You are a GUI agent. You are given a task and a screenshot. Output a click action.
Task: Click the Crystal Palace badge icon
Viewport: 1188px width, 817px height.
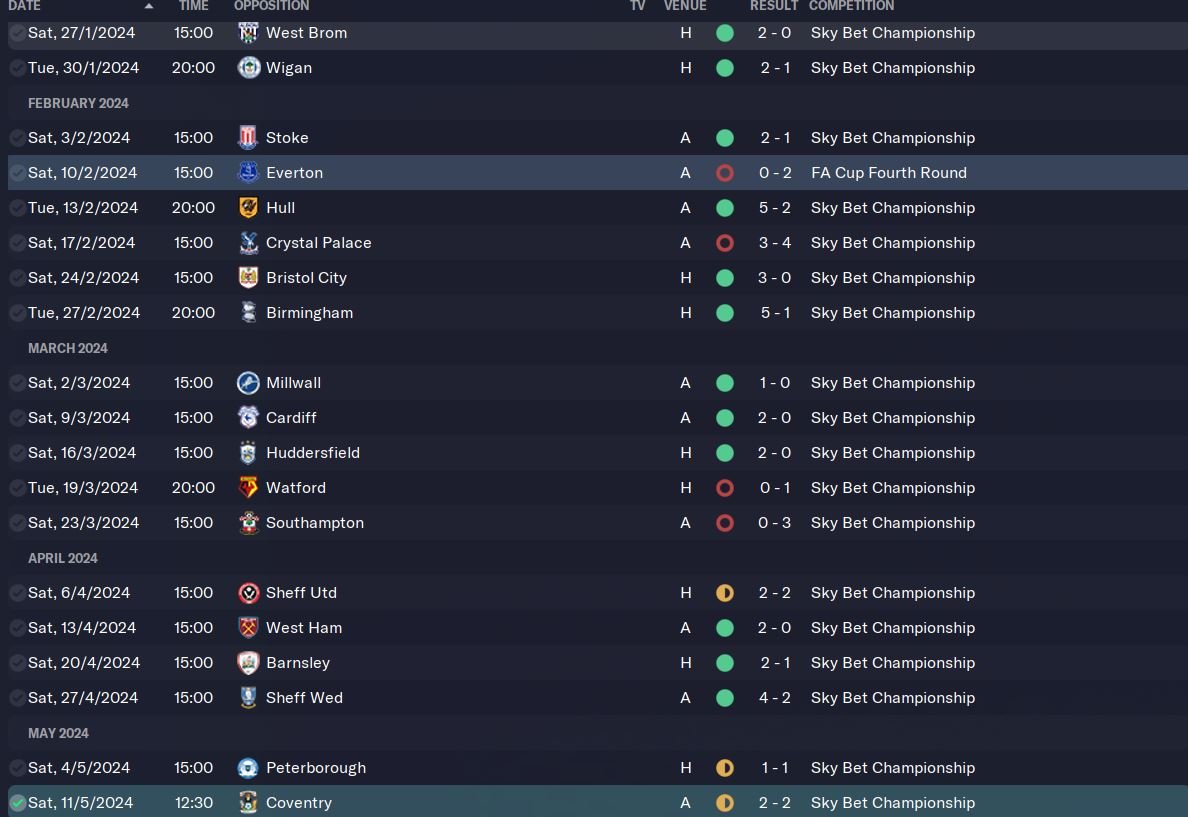(x=248, y=243)
